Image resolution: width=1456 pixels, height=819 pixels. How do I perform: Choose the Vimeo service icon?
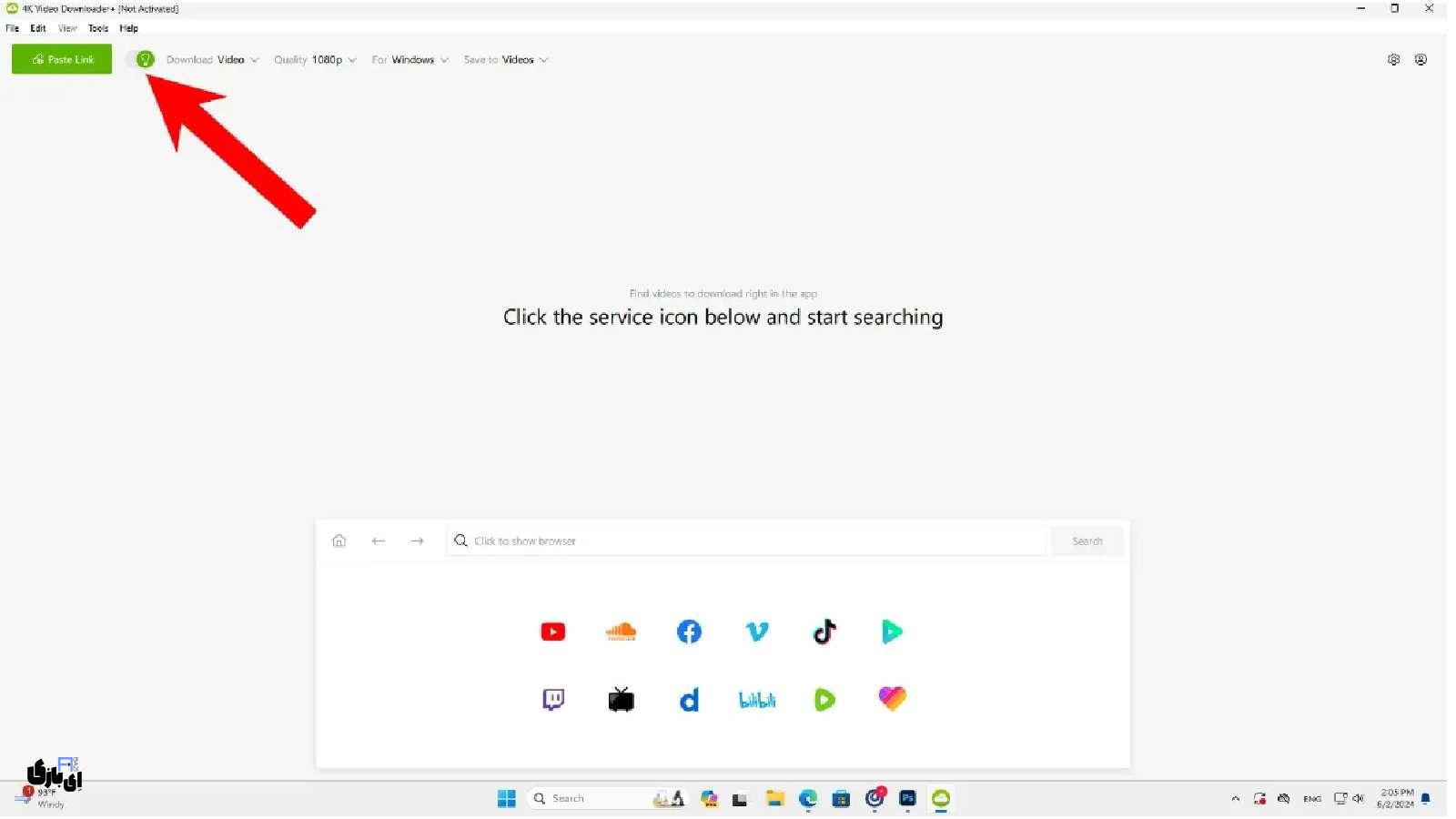757,632
